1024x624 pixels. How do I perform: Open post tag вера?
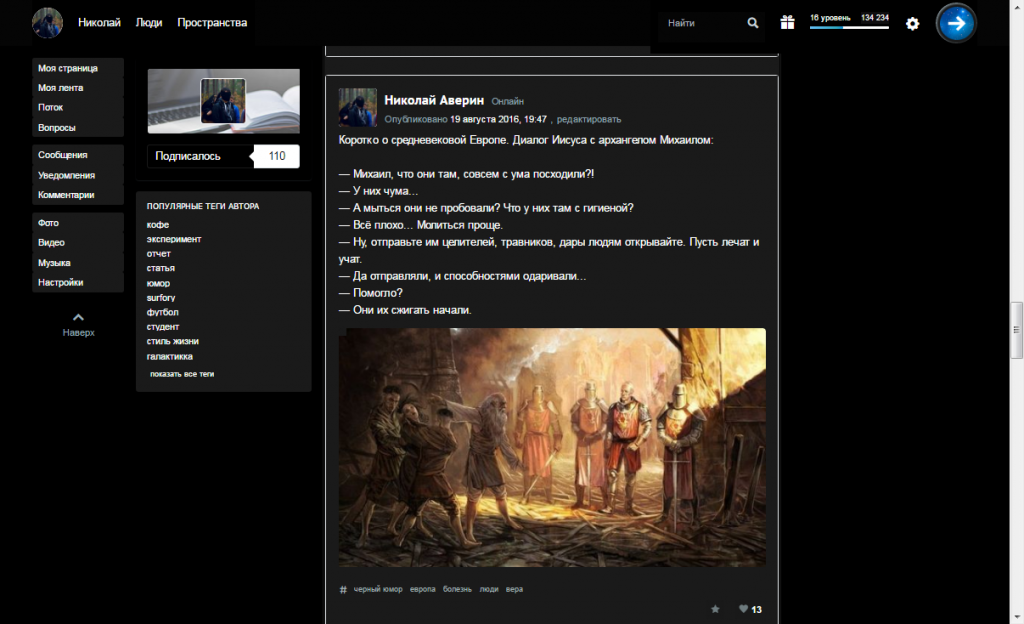pyautogui.click(x=515, y=589)
